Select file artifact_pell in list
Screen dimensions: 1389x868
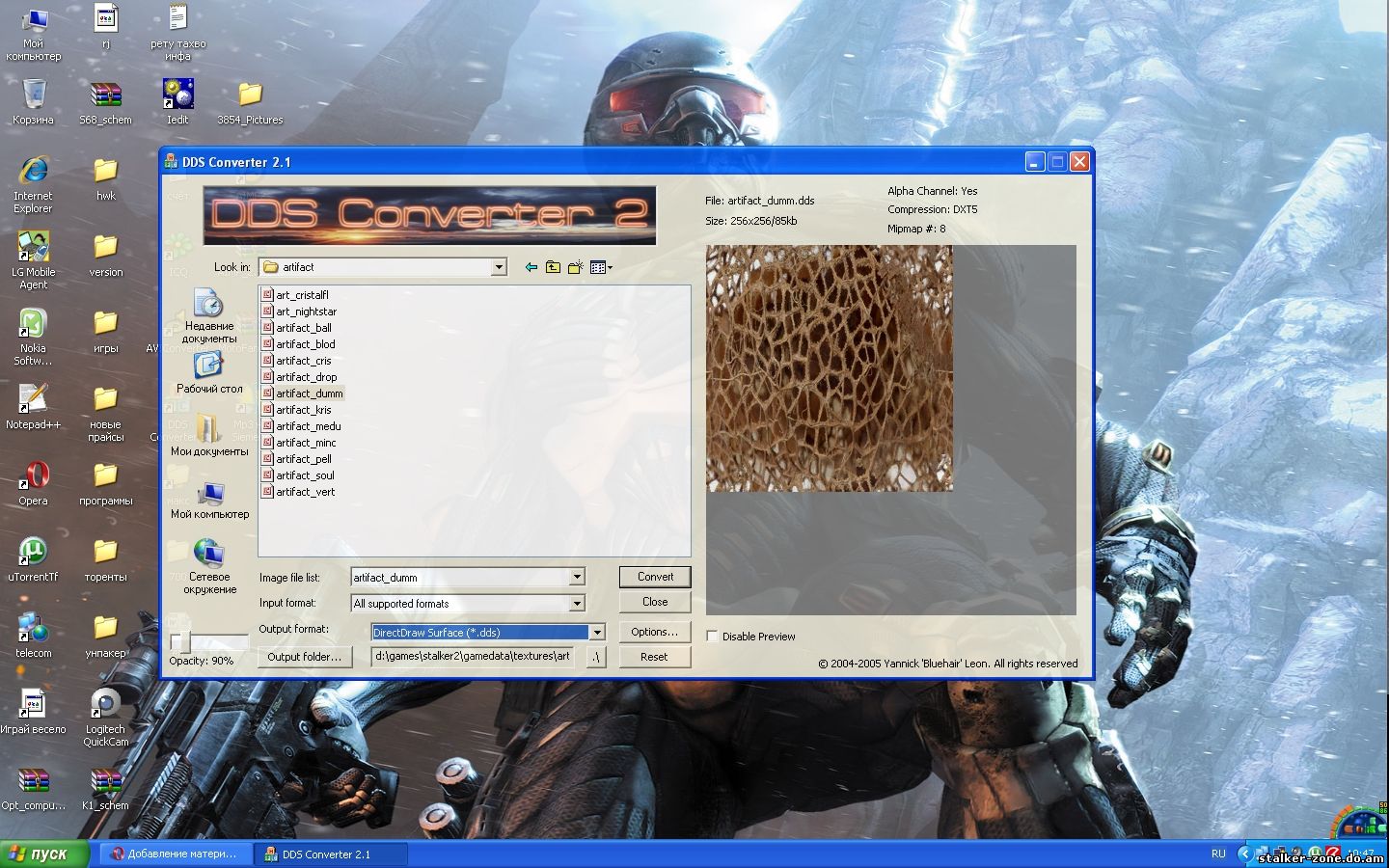click(296, 459)
